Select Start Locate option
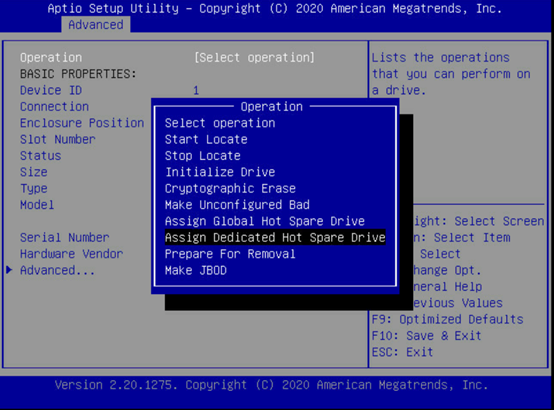The image size is (554, 410). [x=206, y=139]
